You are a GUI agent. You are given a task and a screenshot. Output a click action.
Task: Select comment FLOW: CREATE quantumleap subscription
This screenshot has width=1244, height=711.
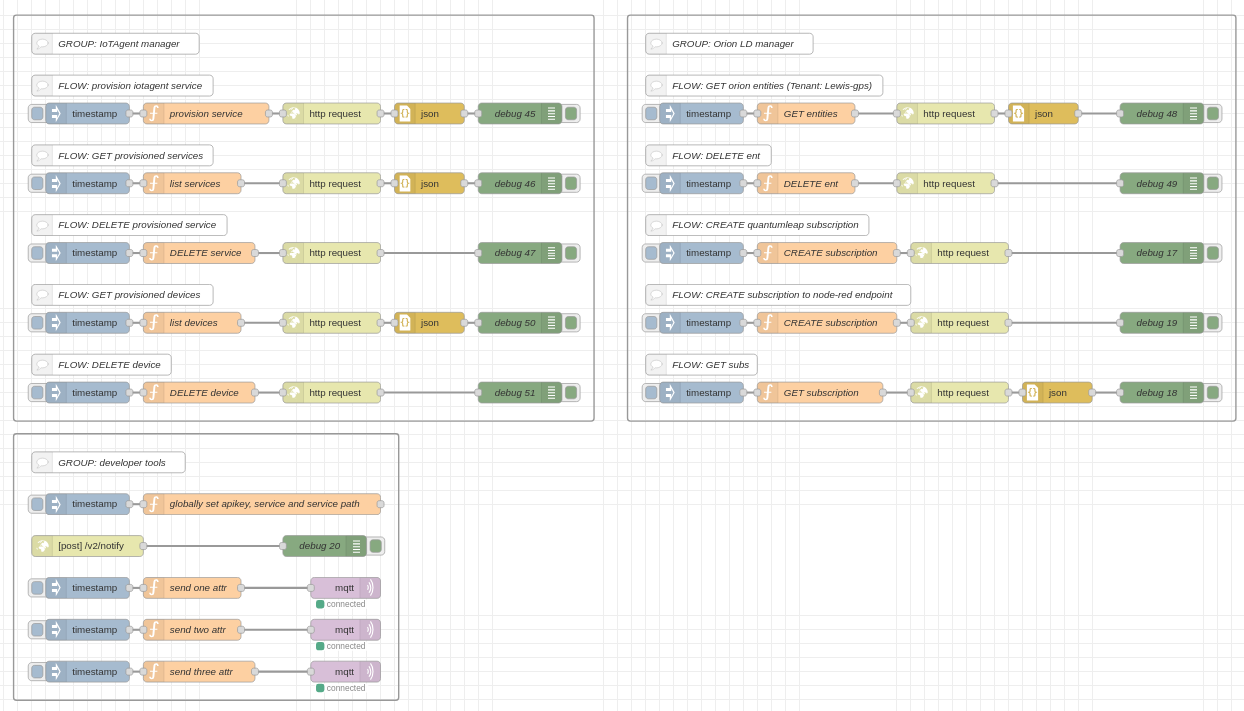(x=757, y=225)
